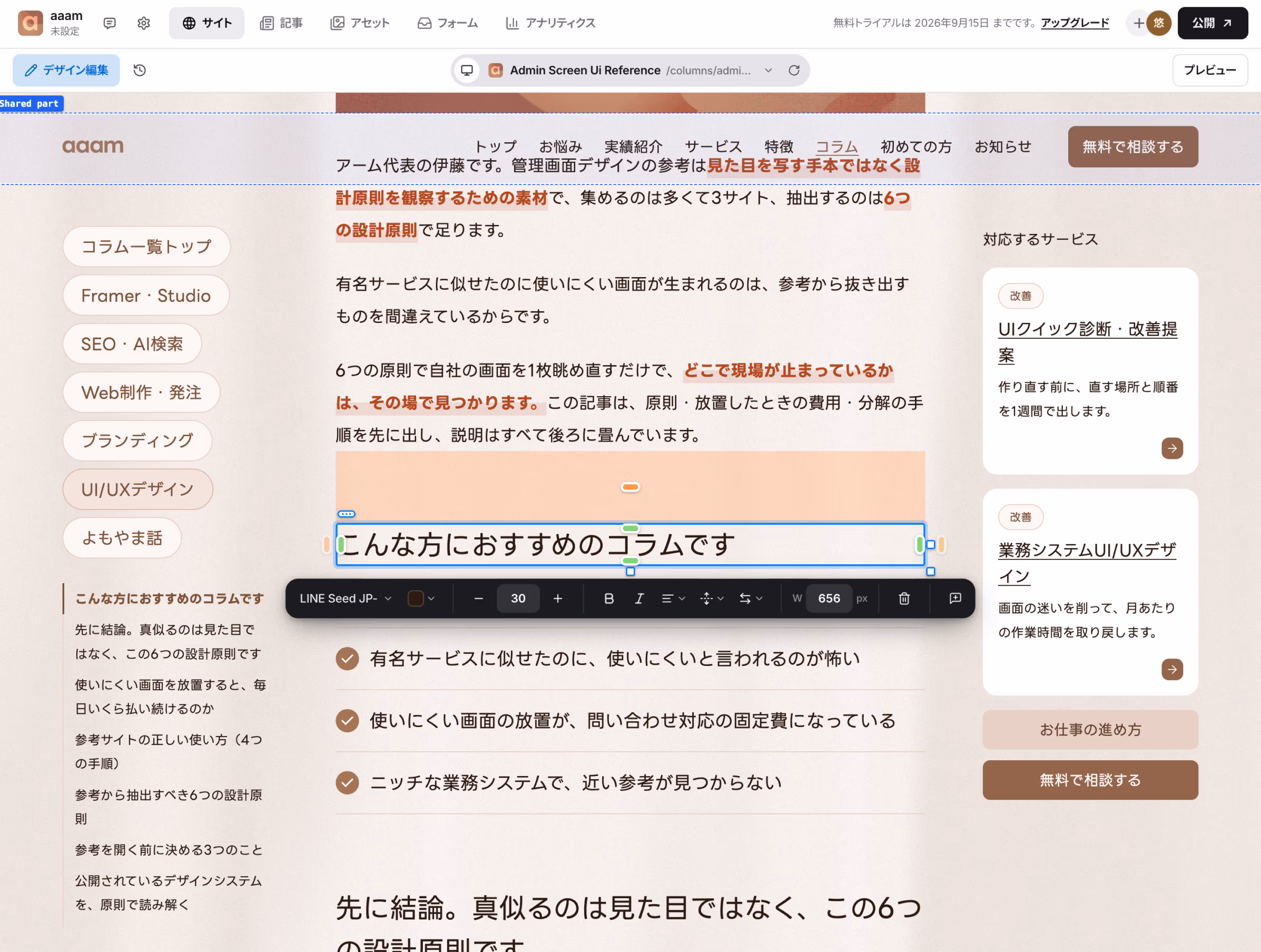The image size is (1261, 952).
Task: Toggle bold in text toolbar
Action: click(x=609, y=598)
